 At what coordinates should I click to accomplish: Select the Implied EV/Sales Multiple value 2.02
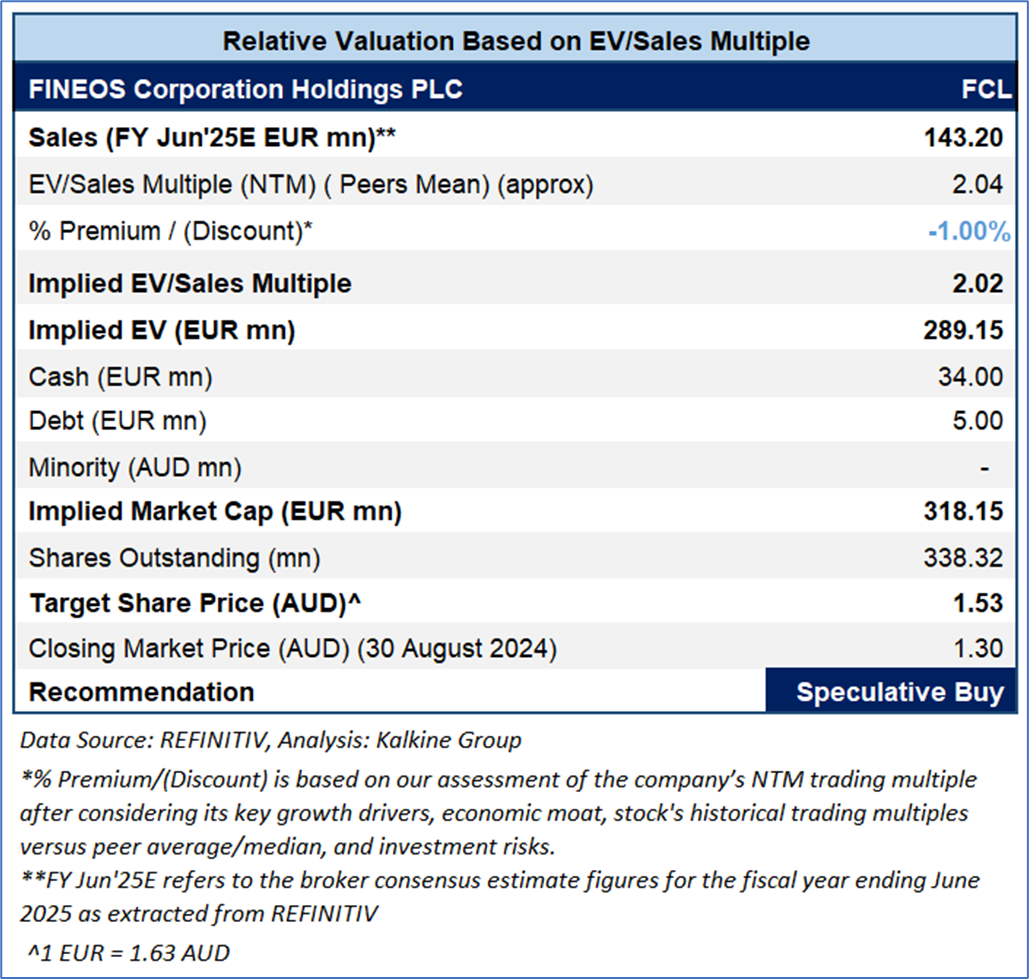[978, 284]
